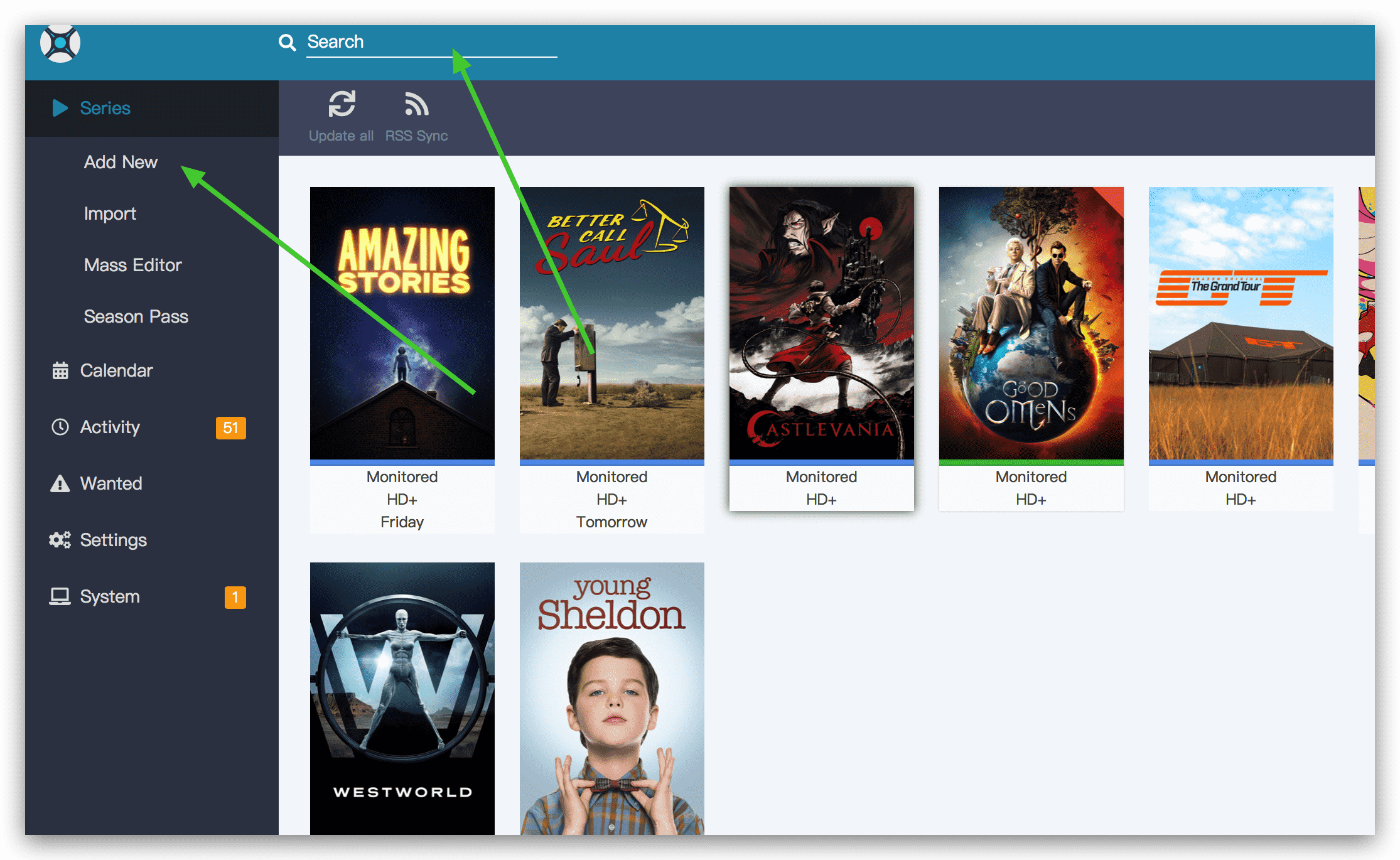This screenshot has height=860, width=1400.
Task: Click the search magnifier icon
Action: (x=287, y=43)
